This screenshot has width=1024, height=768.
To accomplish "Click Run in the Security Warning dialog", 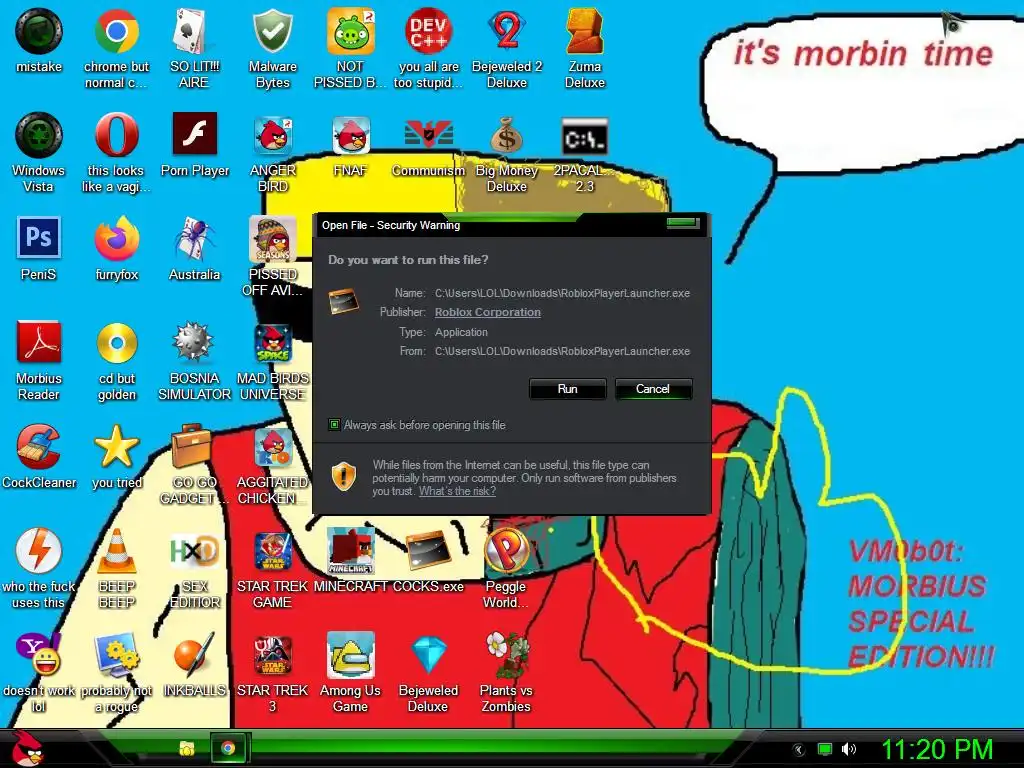I will tap(568, 389).
